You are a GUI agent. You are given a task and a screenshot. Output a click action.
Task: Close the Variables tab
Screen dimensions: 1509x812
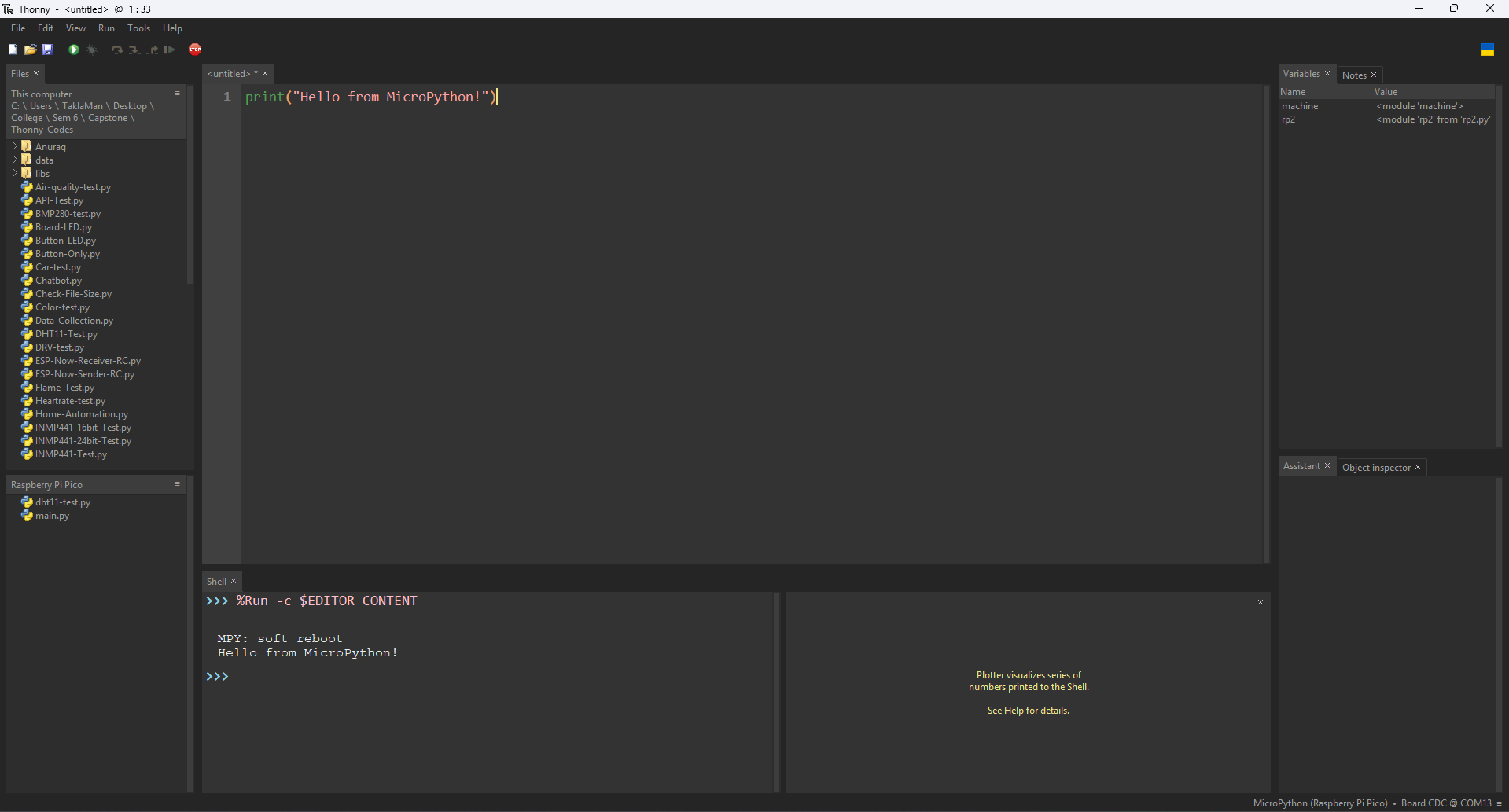click(1327, 73)
